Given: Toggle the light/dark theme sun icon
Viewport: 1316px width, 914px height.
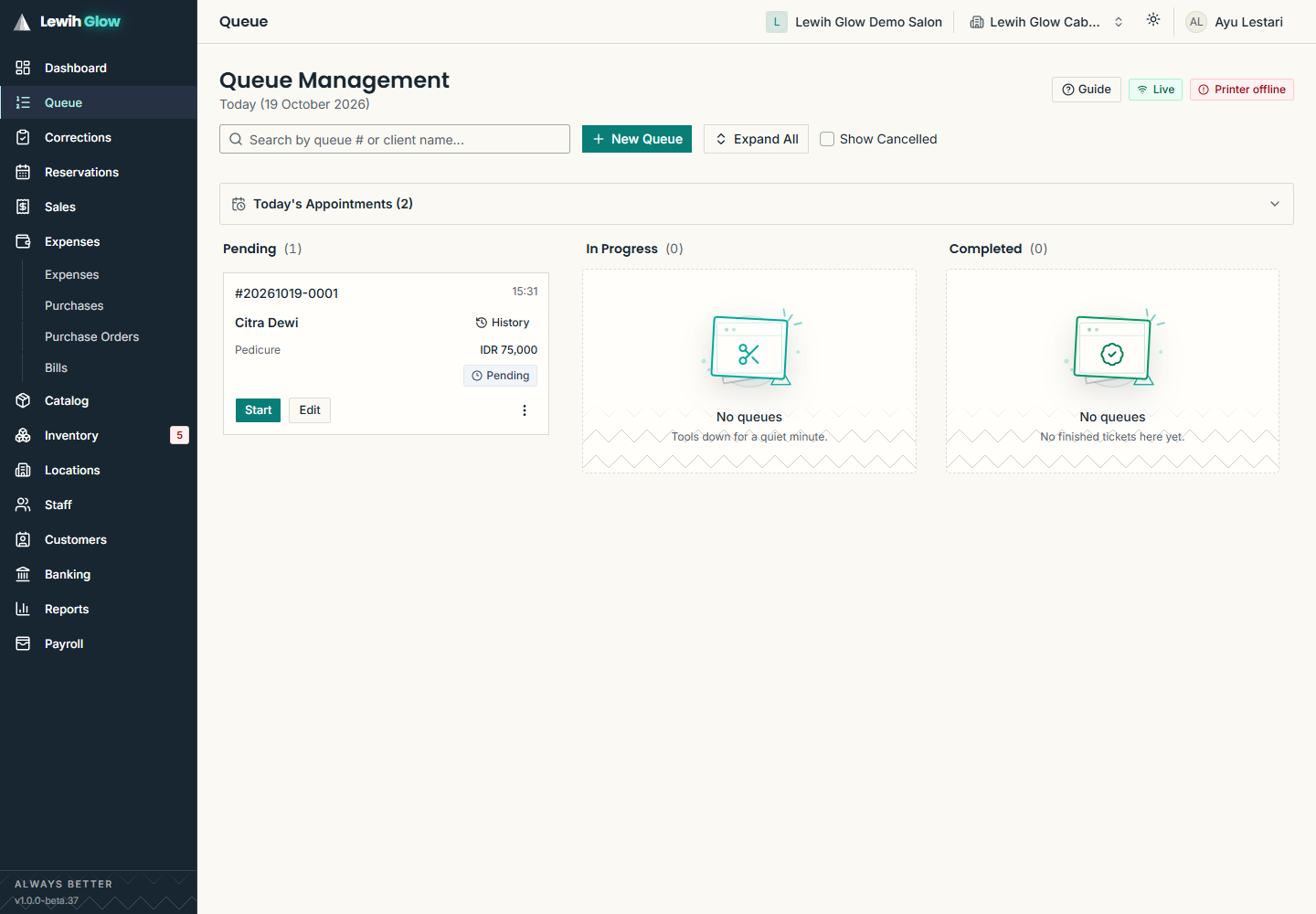Looking at the screenshot, I should click(x=1153, y=20).
